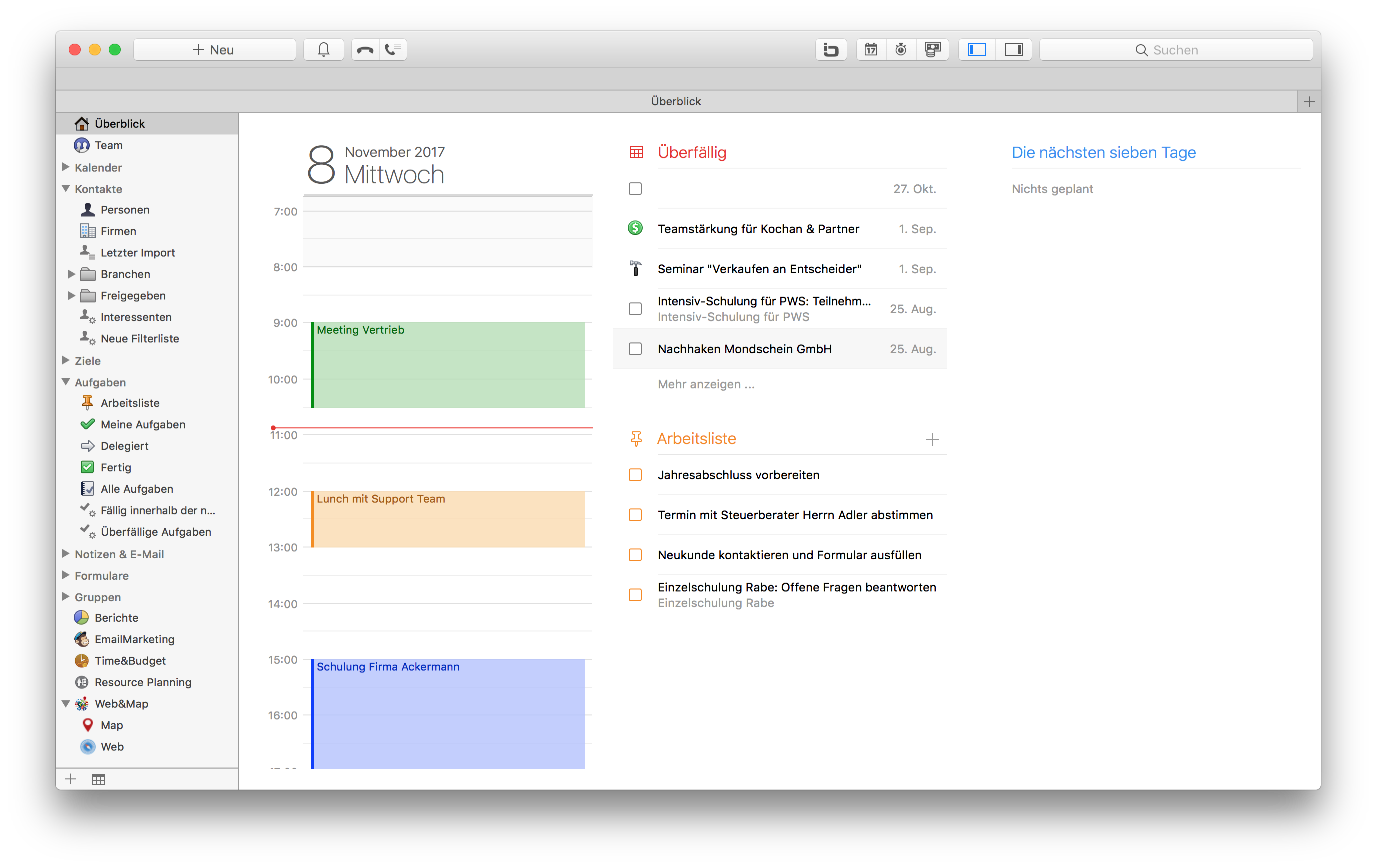Toggle the right sidebar panel icon
This screenshot has width=1377, height=868.
(1014, 49)
